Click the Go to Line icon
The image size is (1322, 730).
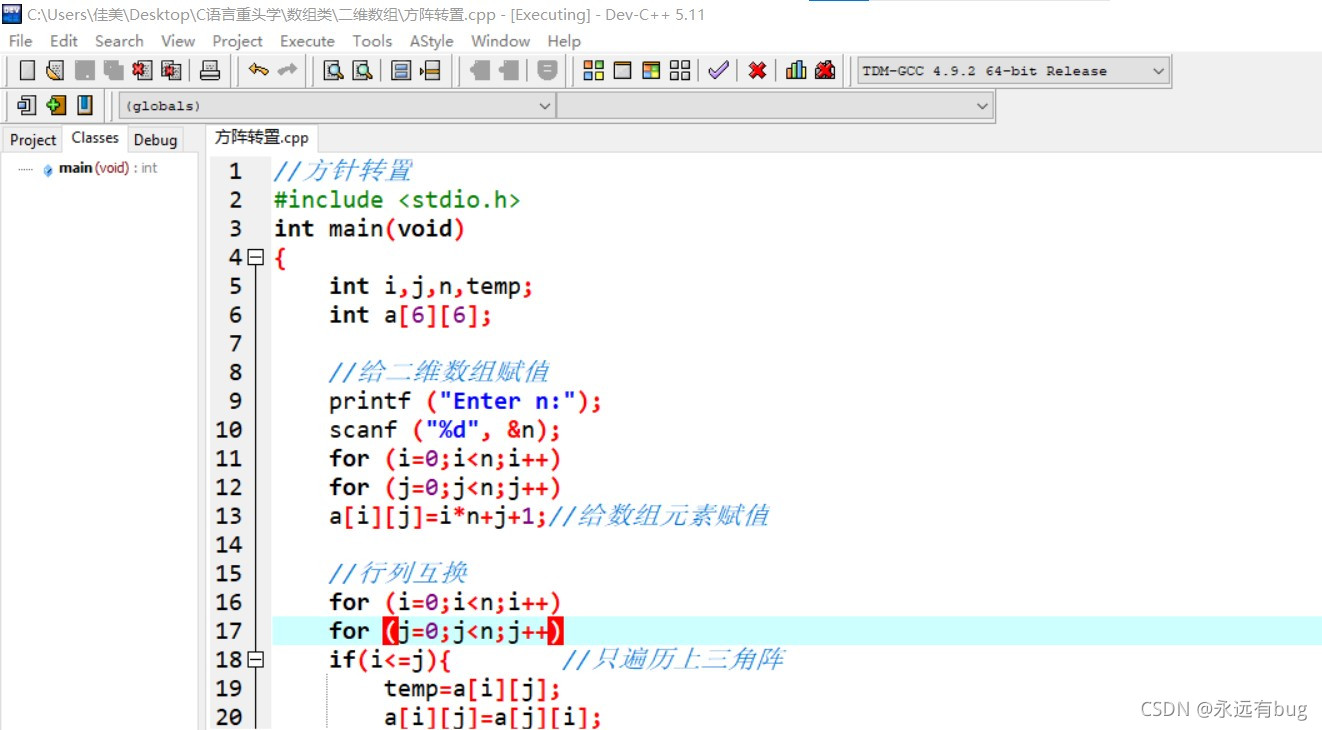[430, 71]
